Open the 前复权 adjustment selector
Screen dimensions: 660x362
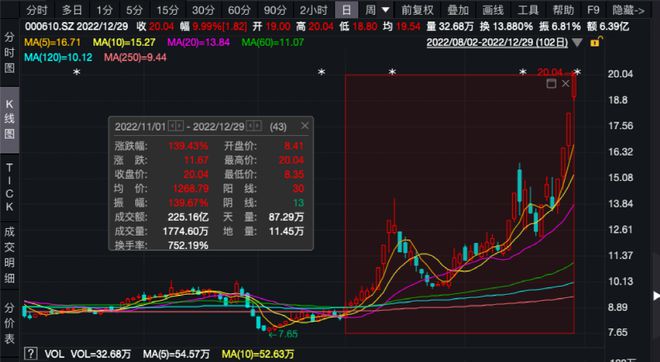[418, 10]
